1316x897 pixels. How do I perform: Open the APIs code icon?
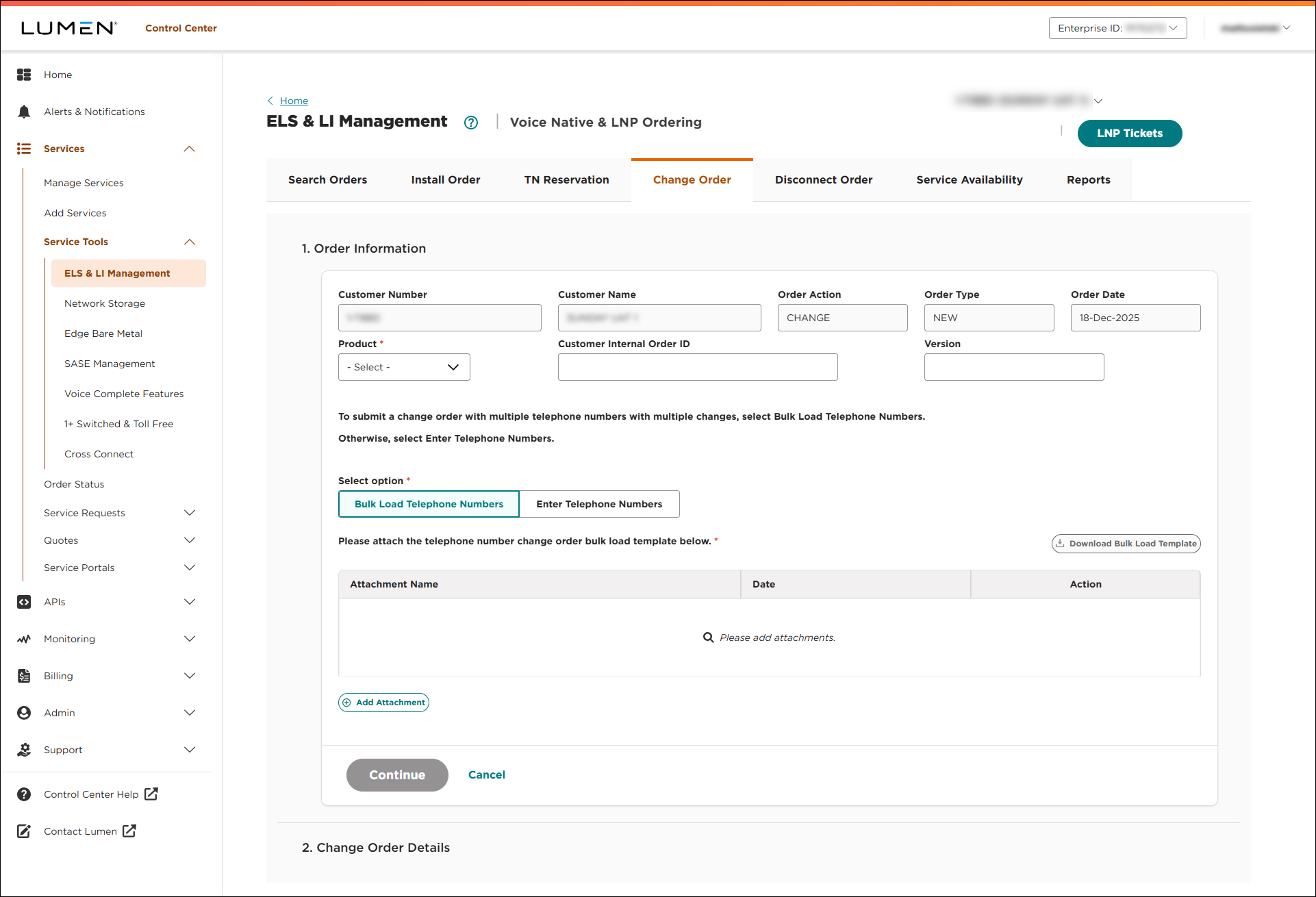[24, 602]
